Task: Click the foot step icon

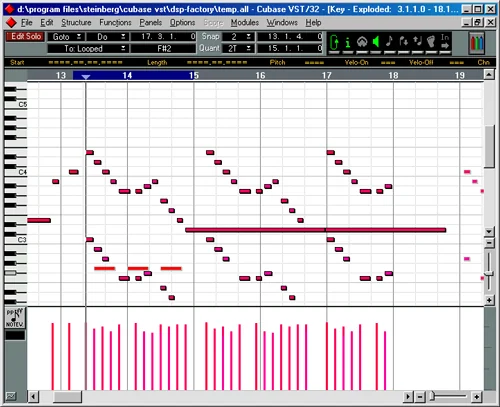Action: (431, 43)
